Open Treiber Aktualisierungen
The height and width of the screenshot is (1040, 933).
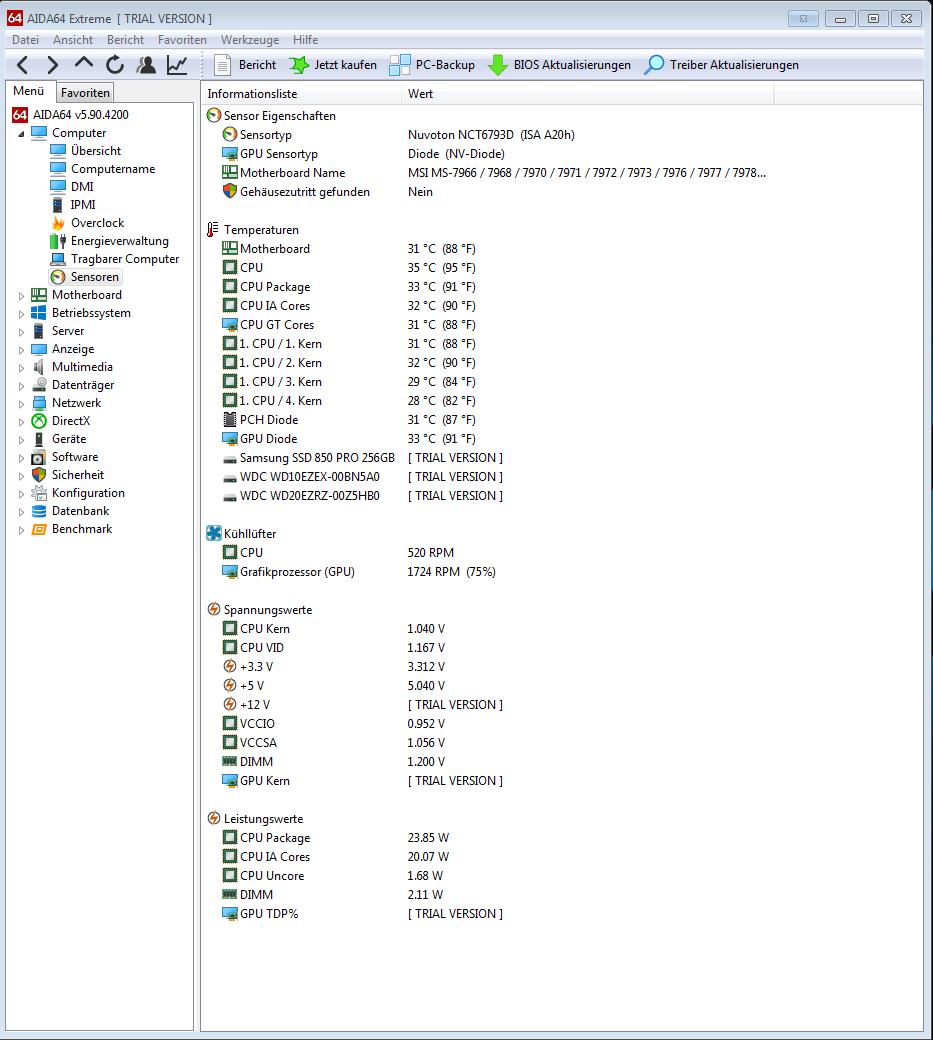tap(721, 65)
